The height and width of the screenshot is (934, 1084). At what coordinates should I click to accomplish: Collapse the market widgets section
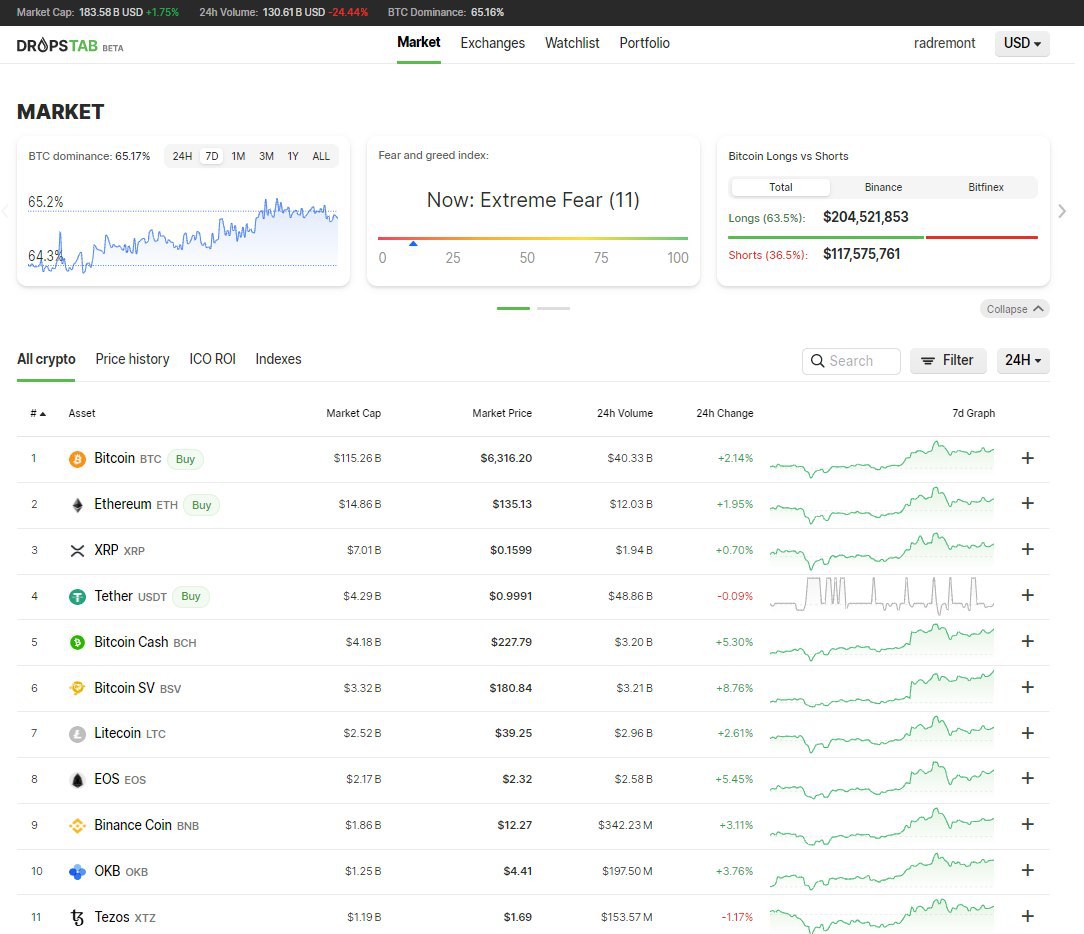(1014, 309)
